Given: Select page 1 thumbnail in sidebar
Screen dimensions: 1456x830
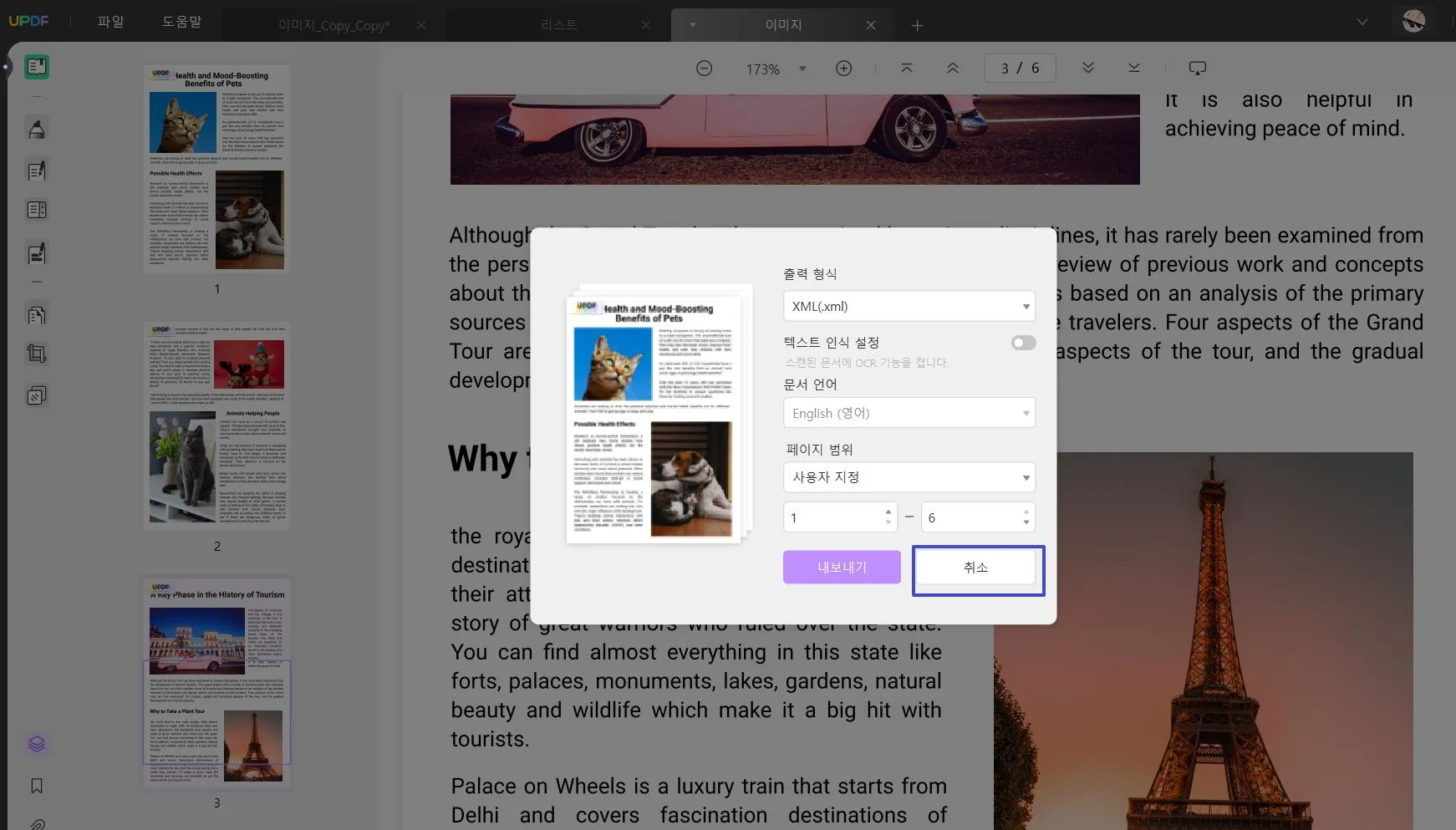Looking at the screenshot, I should (216, 168).
